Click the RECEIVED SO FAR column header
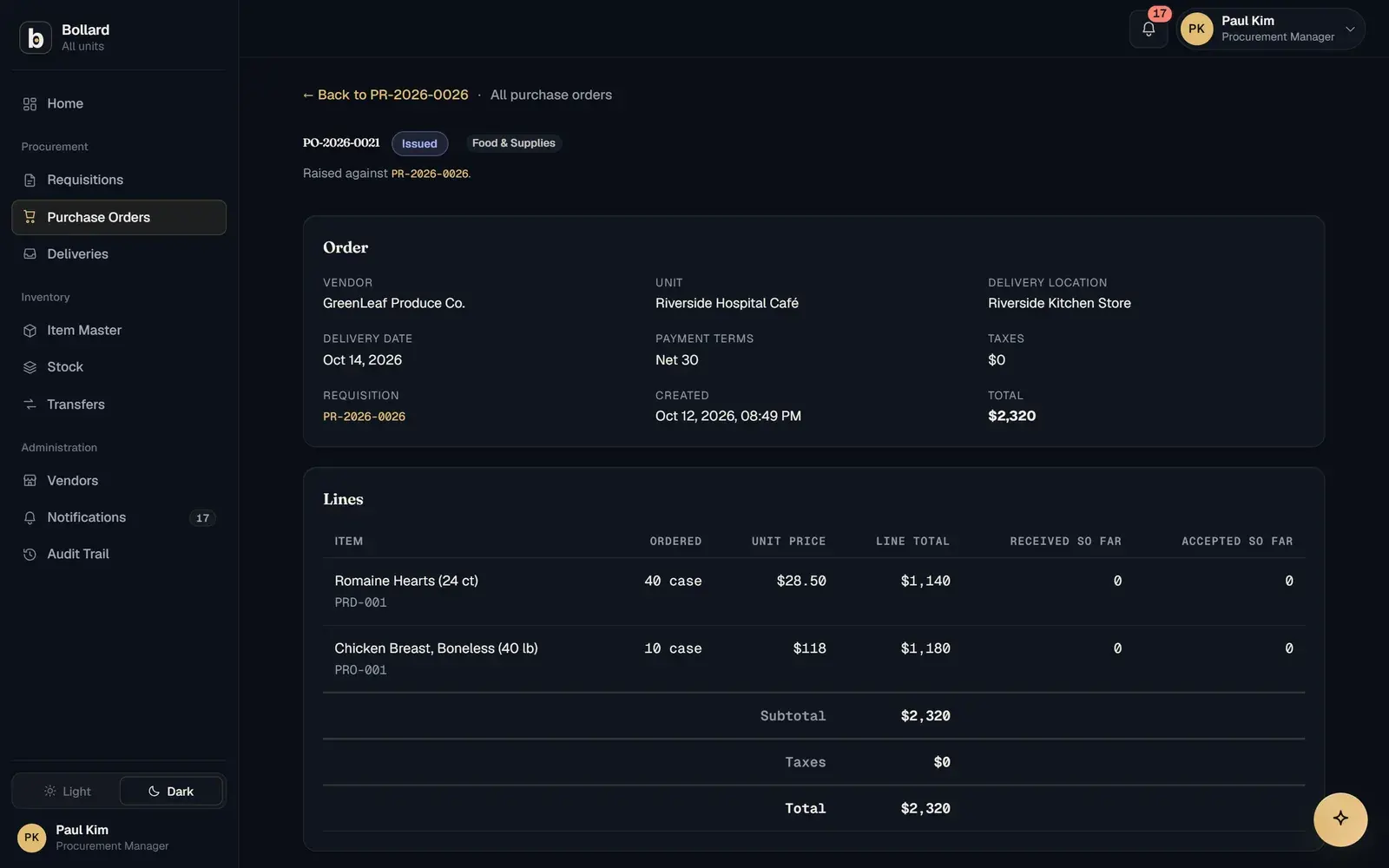Screen dimensions: 1389x868 1065,542
